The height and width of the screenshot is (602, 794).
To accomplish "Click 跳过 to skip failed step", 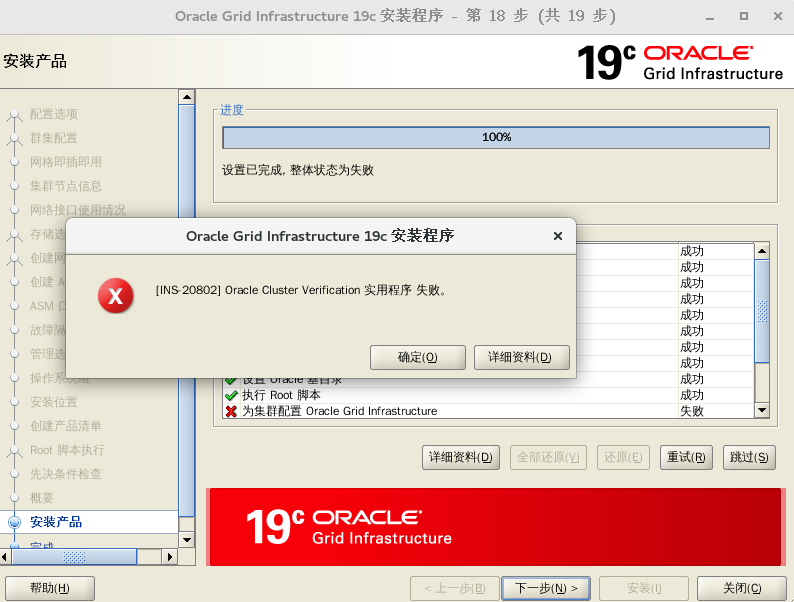I will [749, 457].
